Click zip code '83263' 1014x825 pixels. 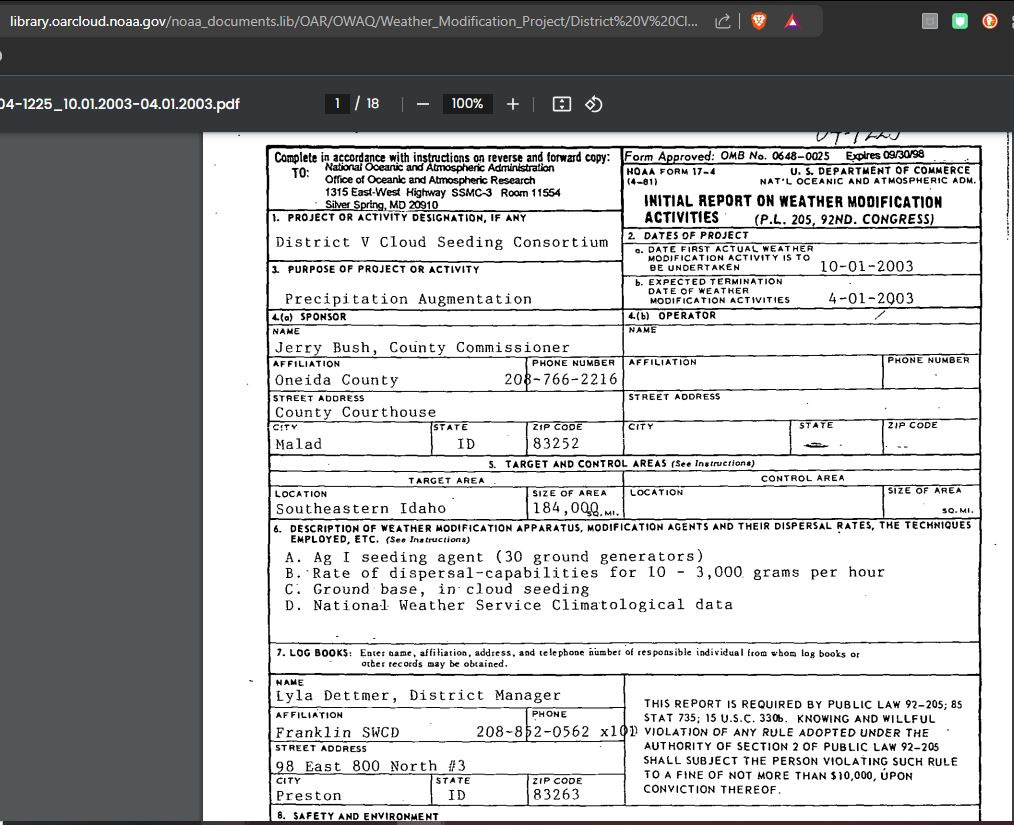[556, 795]
